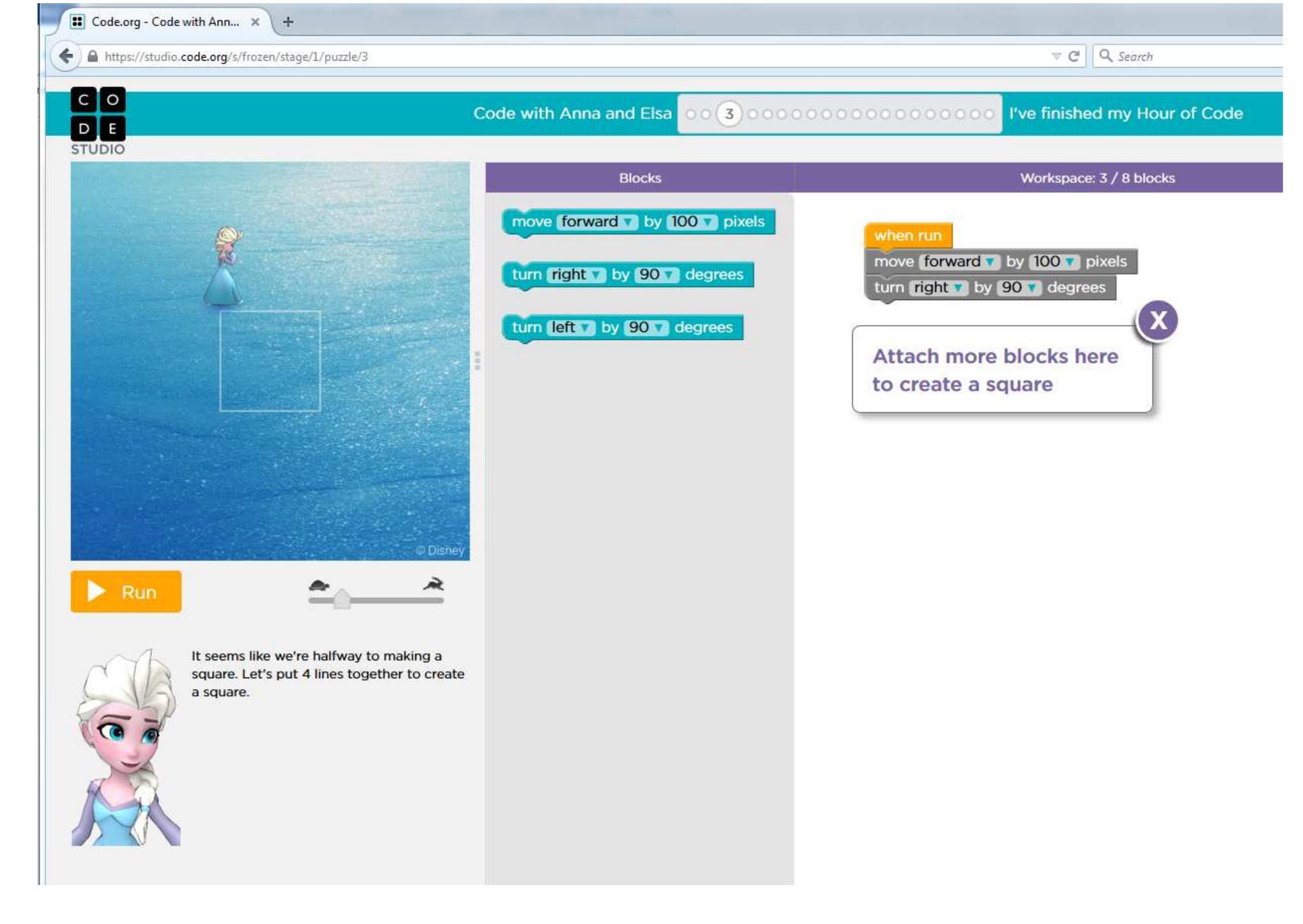Image resolution: width=1303 pixels, height=924 pixels.
Task: Click the Blocks panel header
Action: click(x=639, y=178)
